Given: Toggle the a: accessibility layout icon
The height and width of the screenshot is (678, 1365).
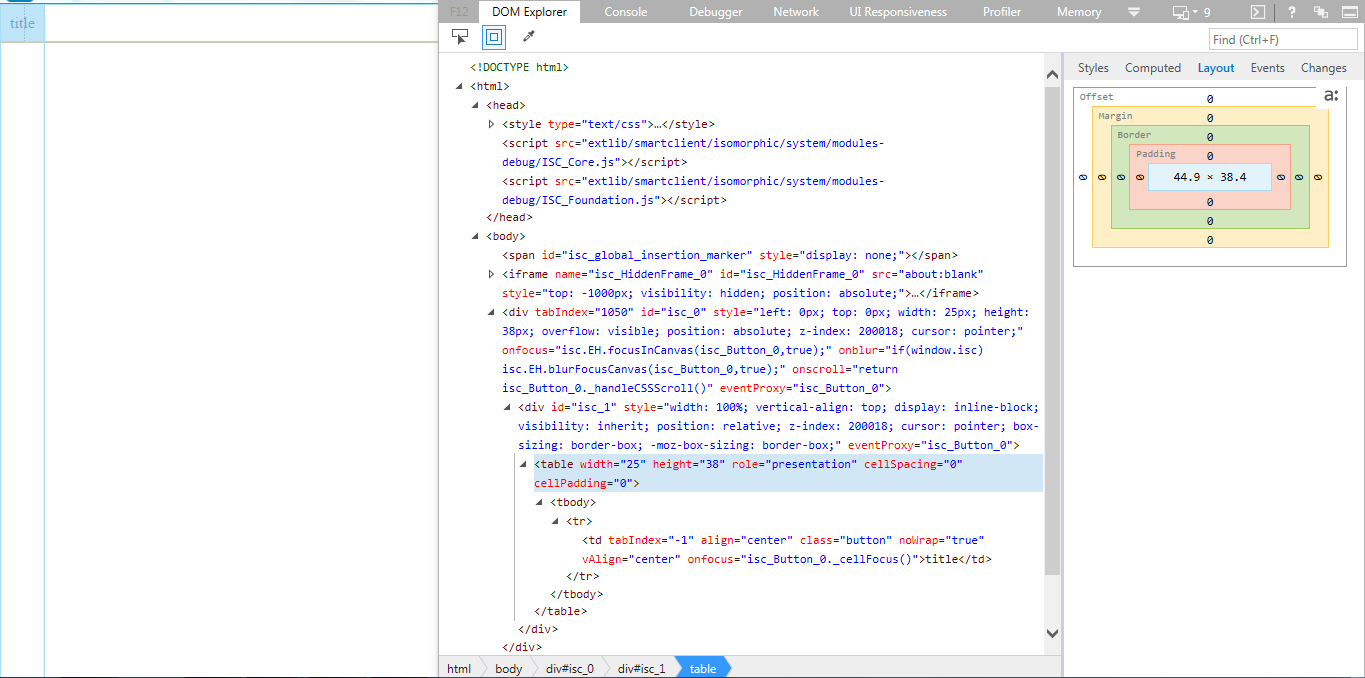Looking at the screenshot, I should tap(1330, 96).
